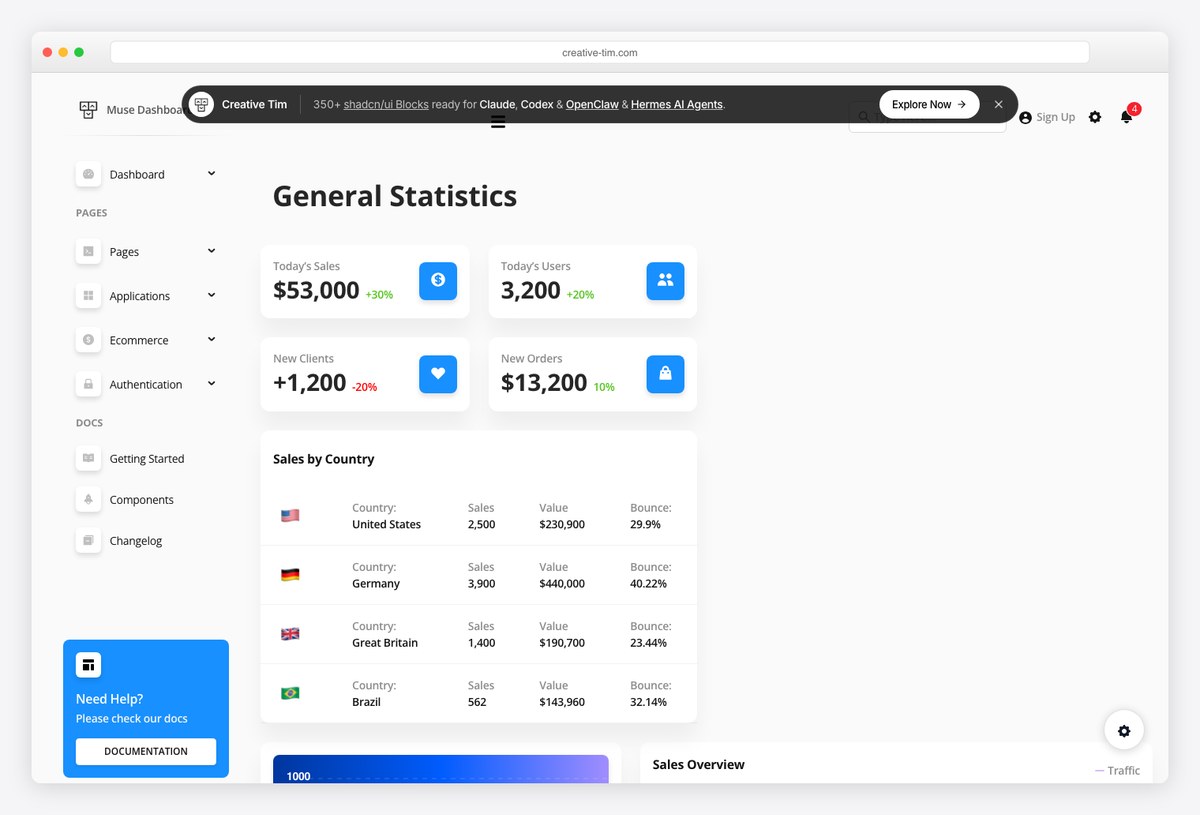The height and width of the screenshot is (815, 1200).
Task: Click the user icon next to Sign Up
Action: pos(1025,118)
